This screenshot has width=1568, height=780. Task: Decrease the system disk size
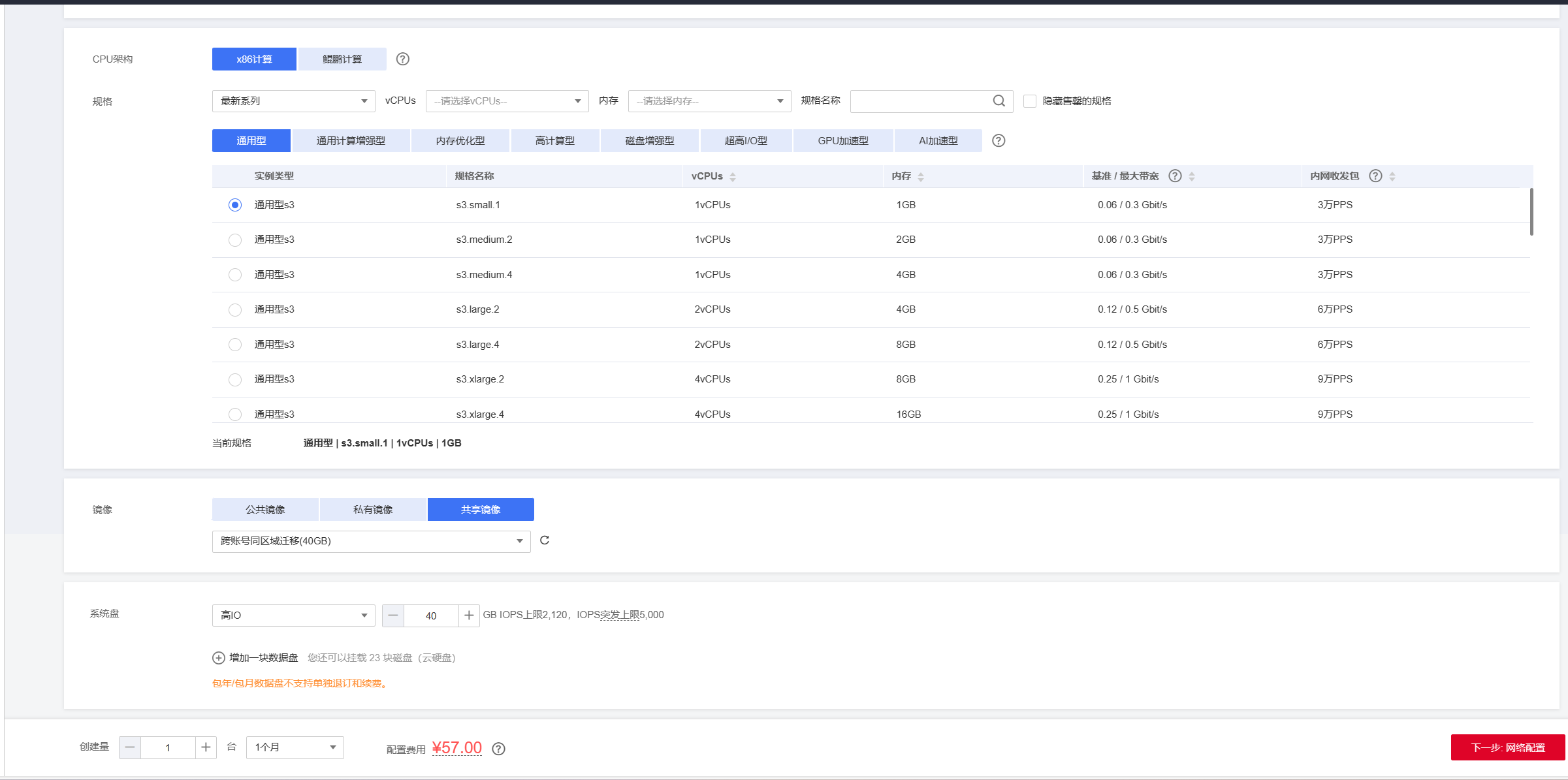[393, 616]
